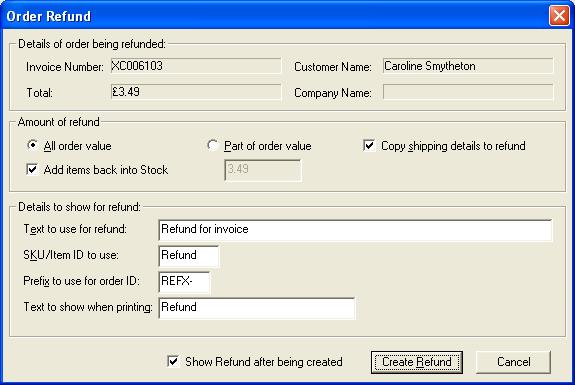Screen dimensions: 575x385
Task: Focus the SKU/Item ID to use field
Action: pyautogui.click(x=189, y=256)
